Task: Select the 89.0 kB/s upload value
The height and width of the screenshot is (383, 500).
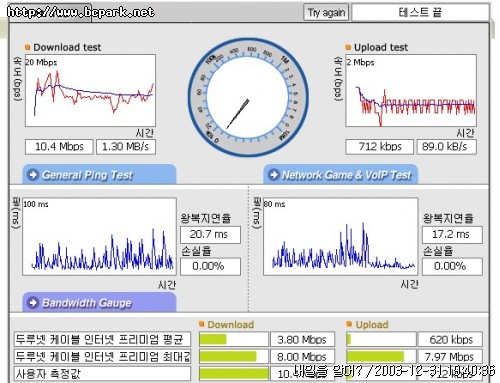Action: point(447,147)
